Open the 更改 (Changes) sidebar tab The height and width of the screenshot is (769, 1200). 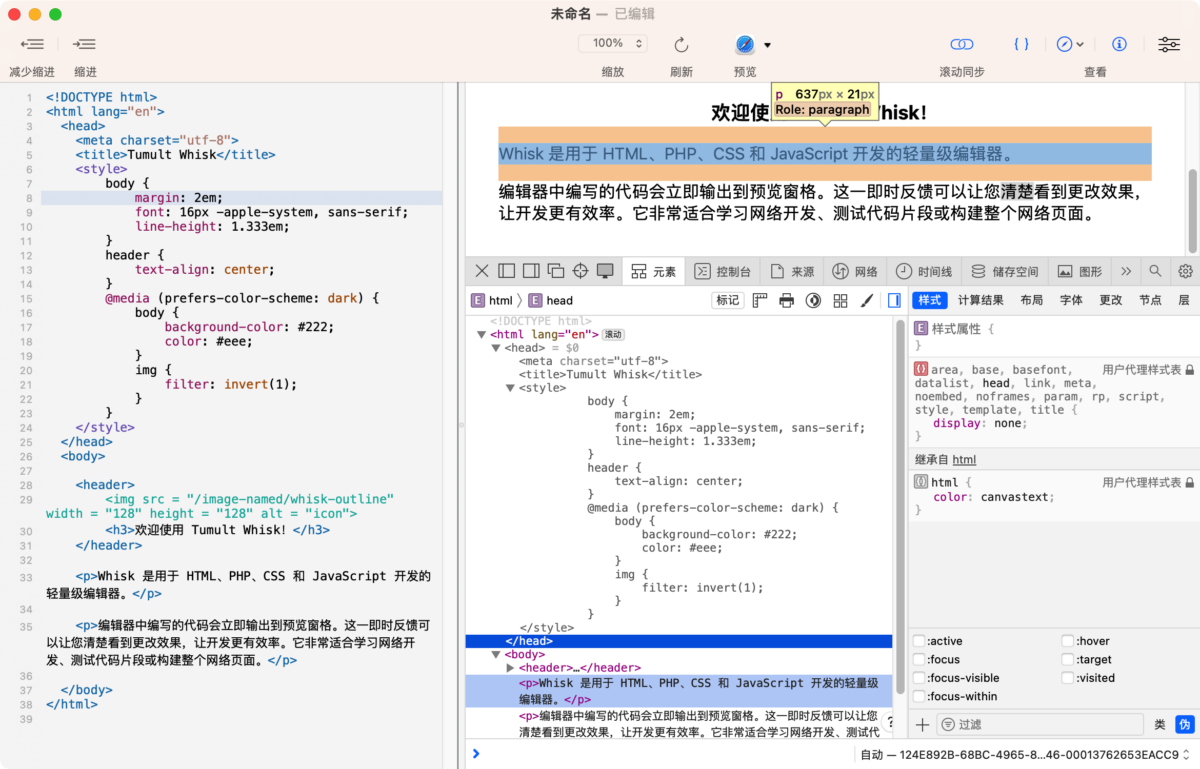pyautogui.click(x=1111, y=300)
